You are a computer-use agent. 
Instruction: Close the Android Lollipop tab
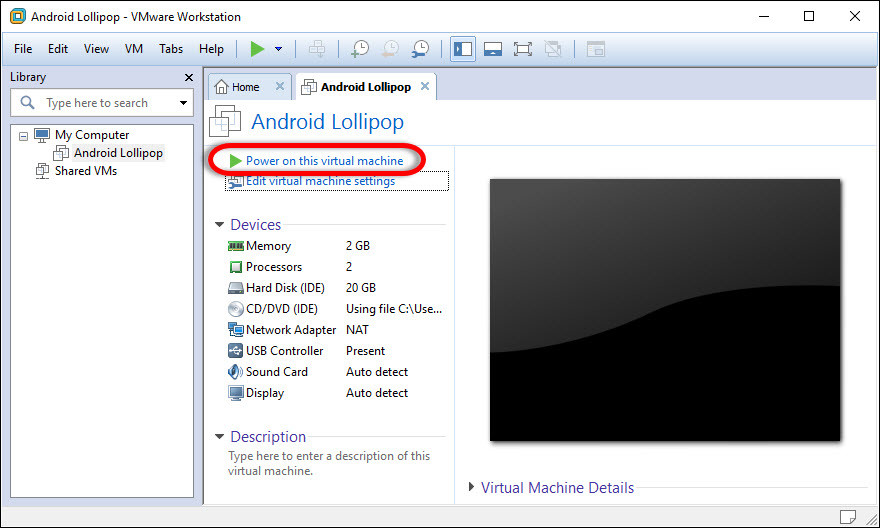(425, 86)
